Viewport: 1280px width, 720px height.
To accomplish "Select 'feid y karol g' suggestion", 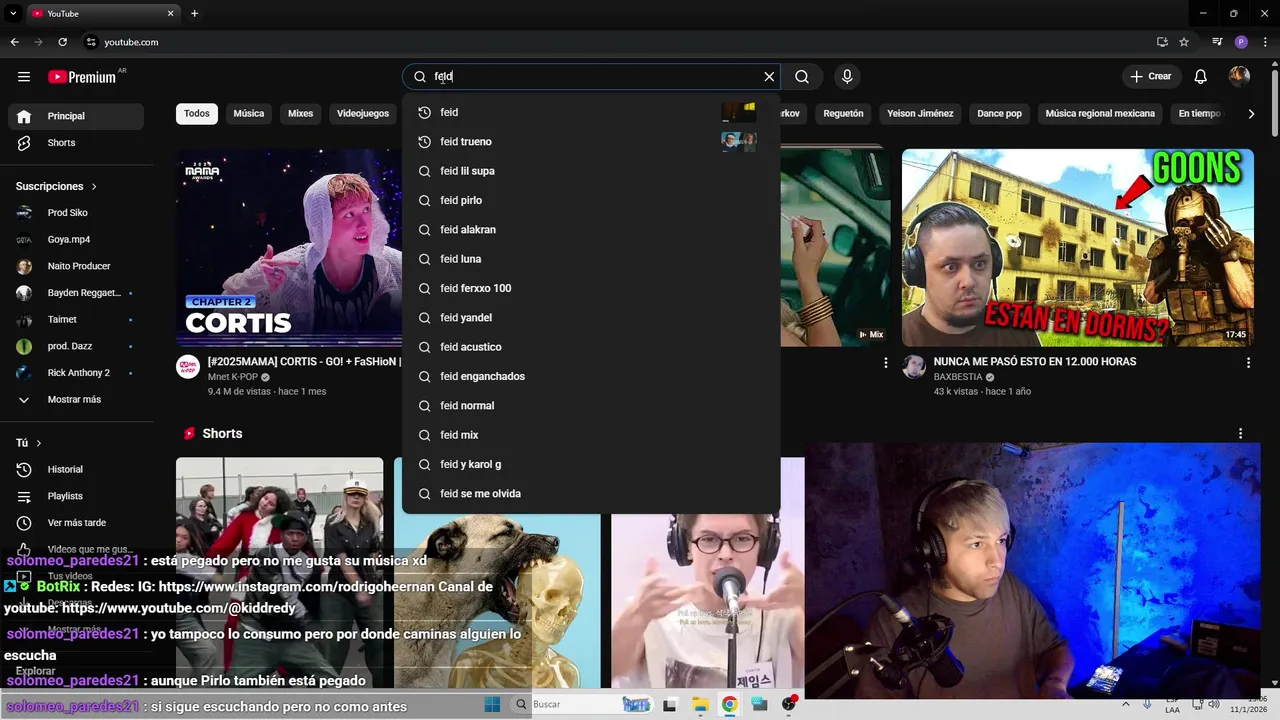I will pyautogui.click(x=590, y=464).
